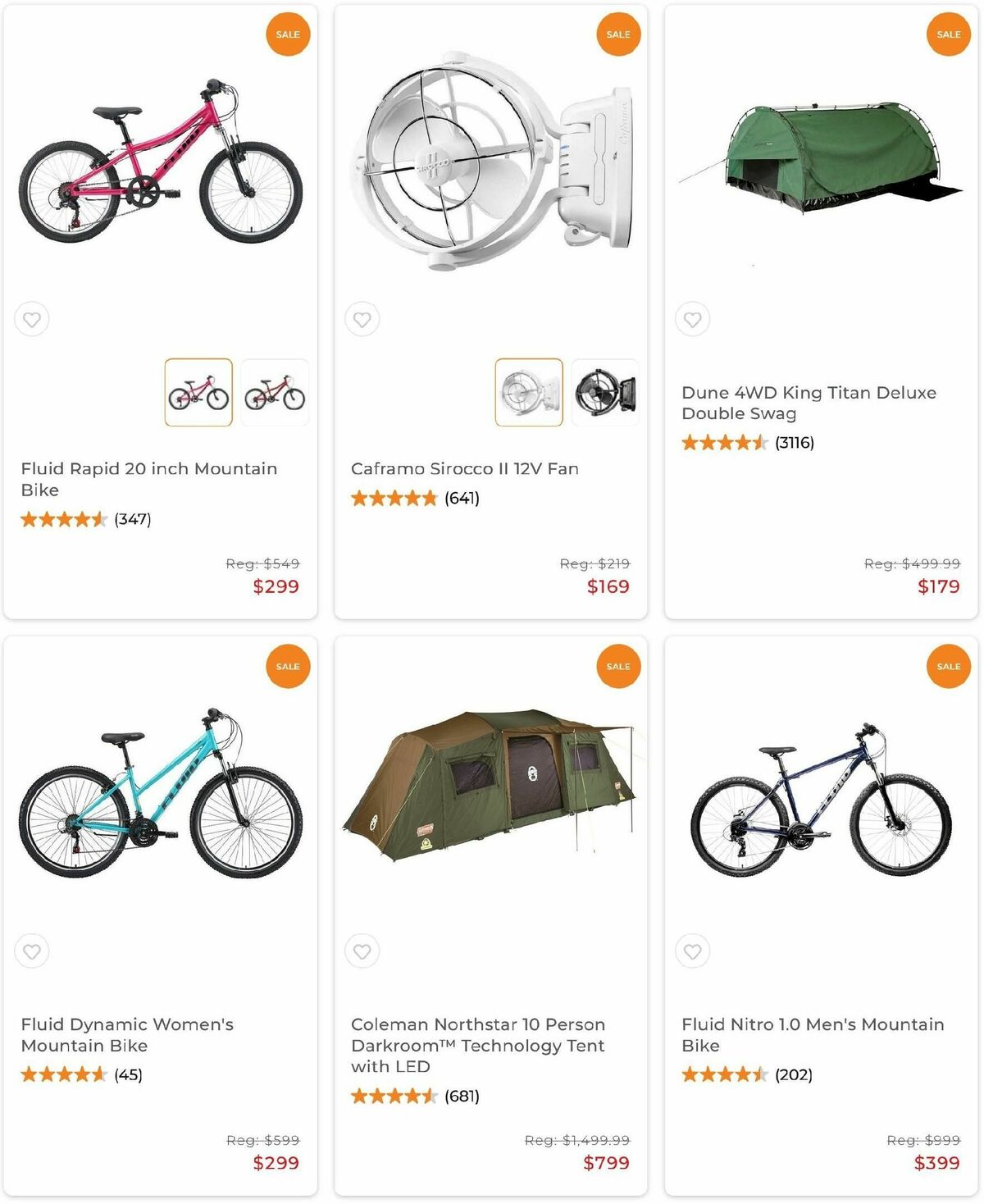
Task: Open Caframo Sirocco II 12V Fan link
Action: [x=465, y=468]
